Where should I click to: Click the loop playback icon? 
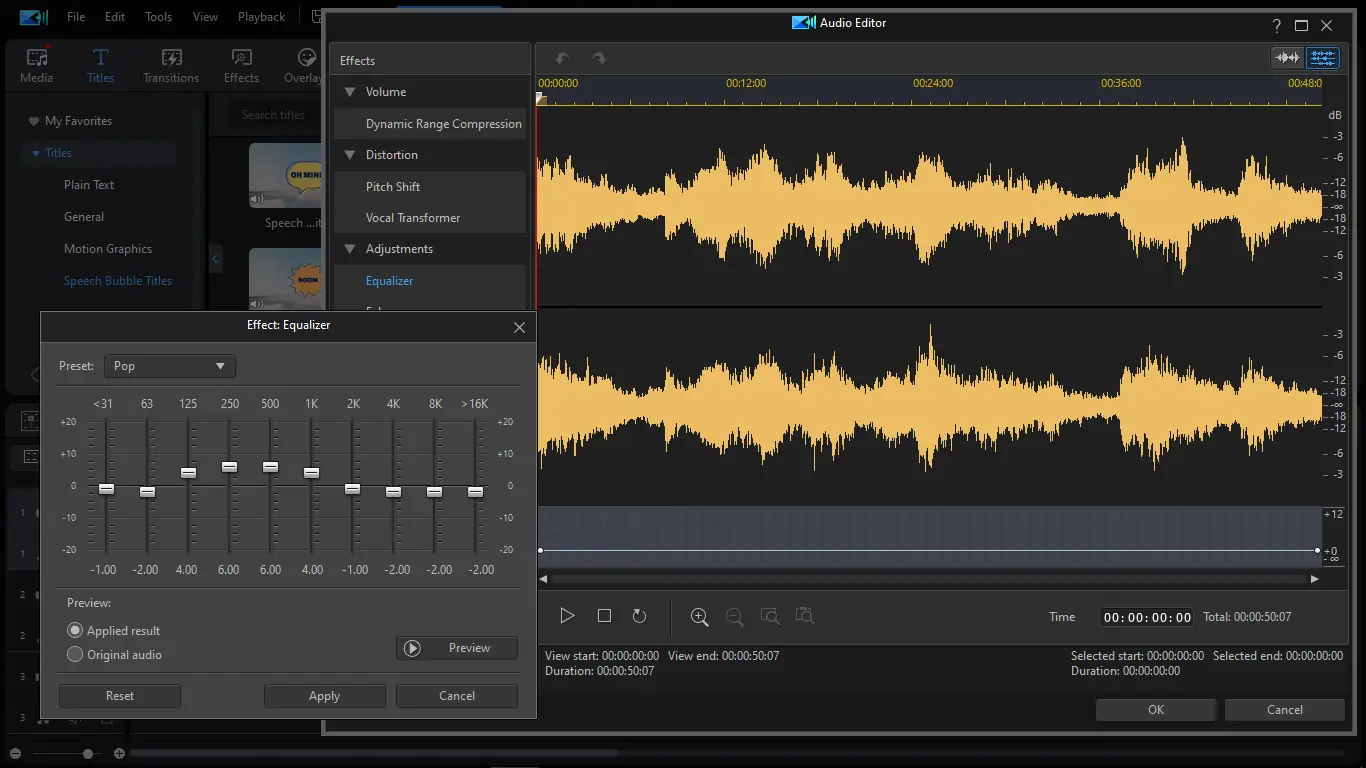coord(639,616)
